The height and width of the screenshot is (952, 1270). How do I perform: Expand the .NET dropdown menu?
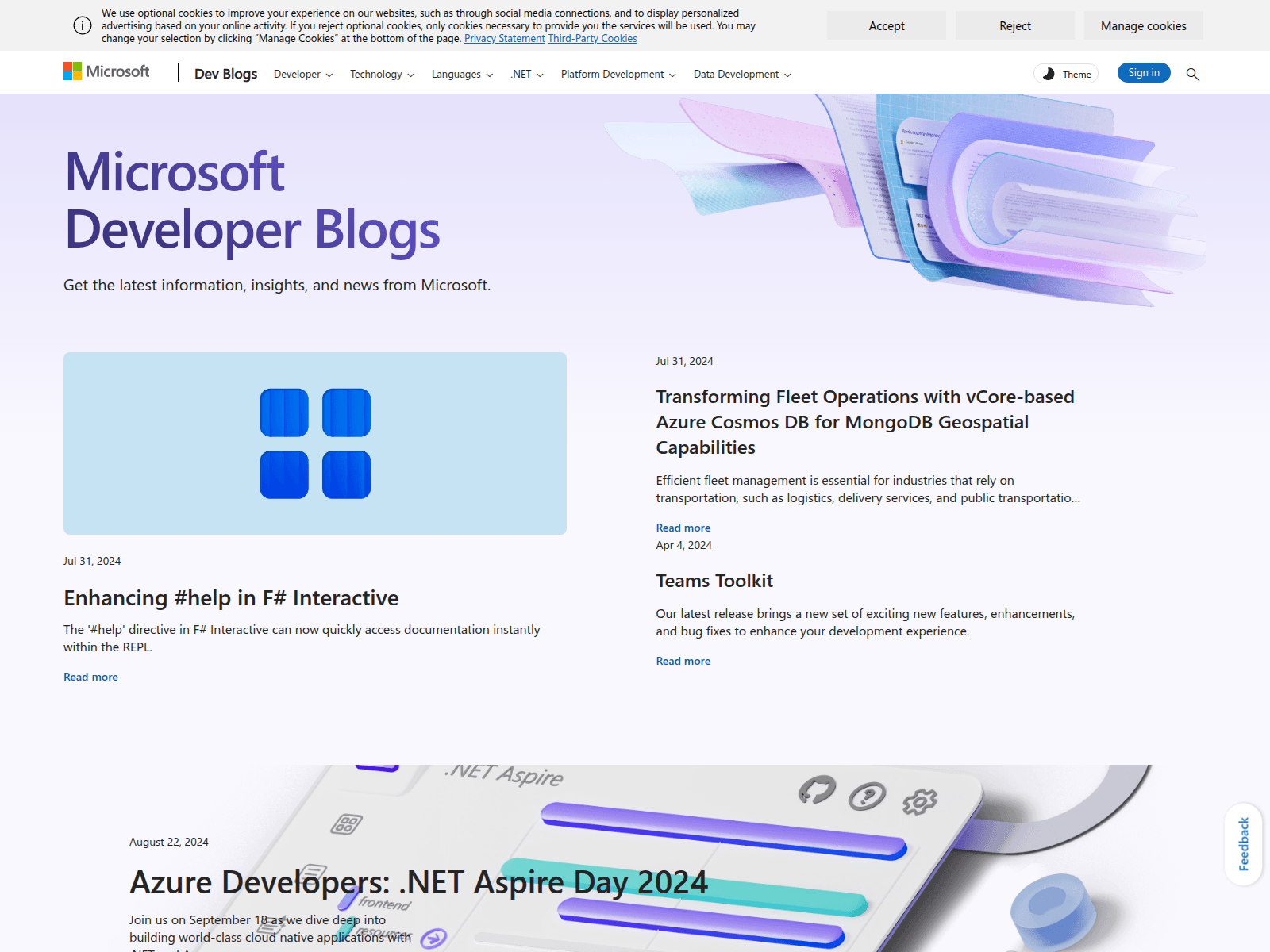point(527,74)
